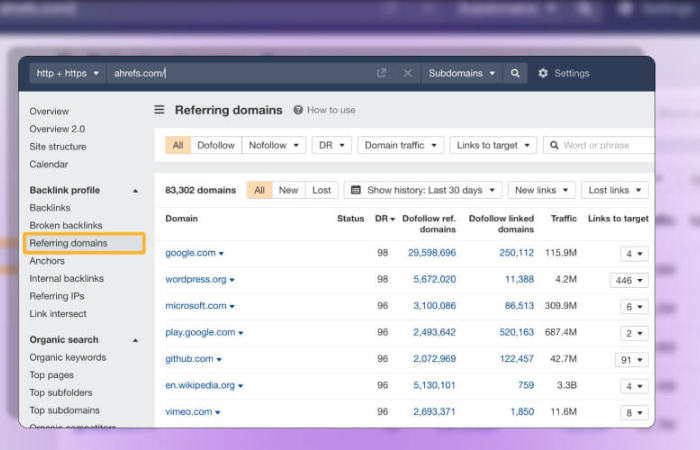
Task: Open the google.com domain link
Action: pos(190,253)
